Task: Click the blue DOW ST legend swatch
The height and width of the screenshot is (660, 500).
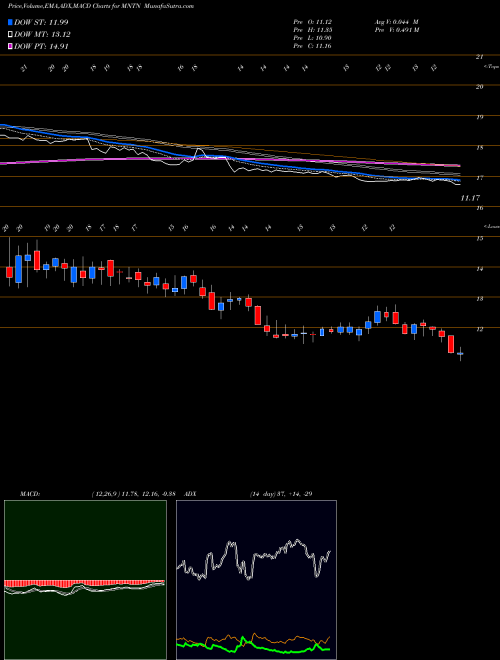Action: pos(11,22)
